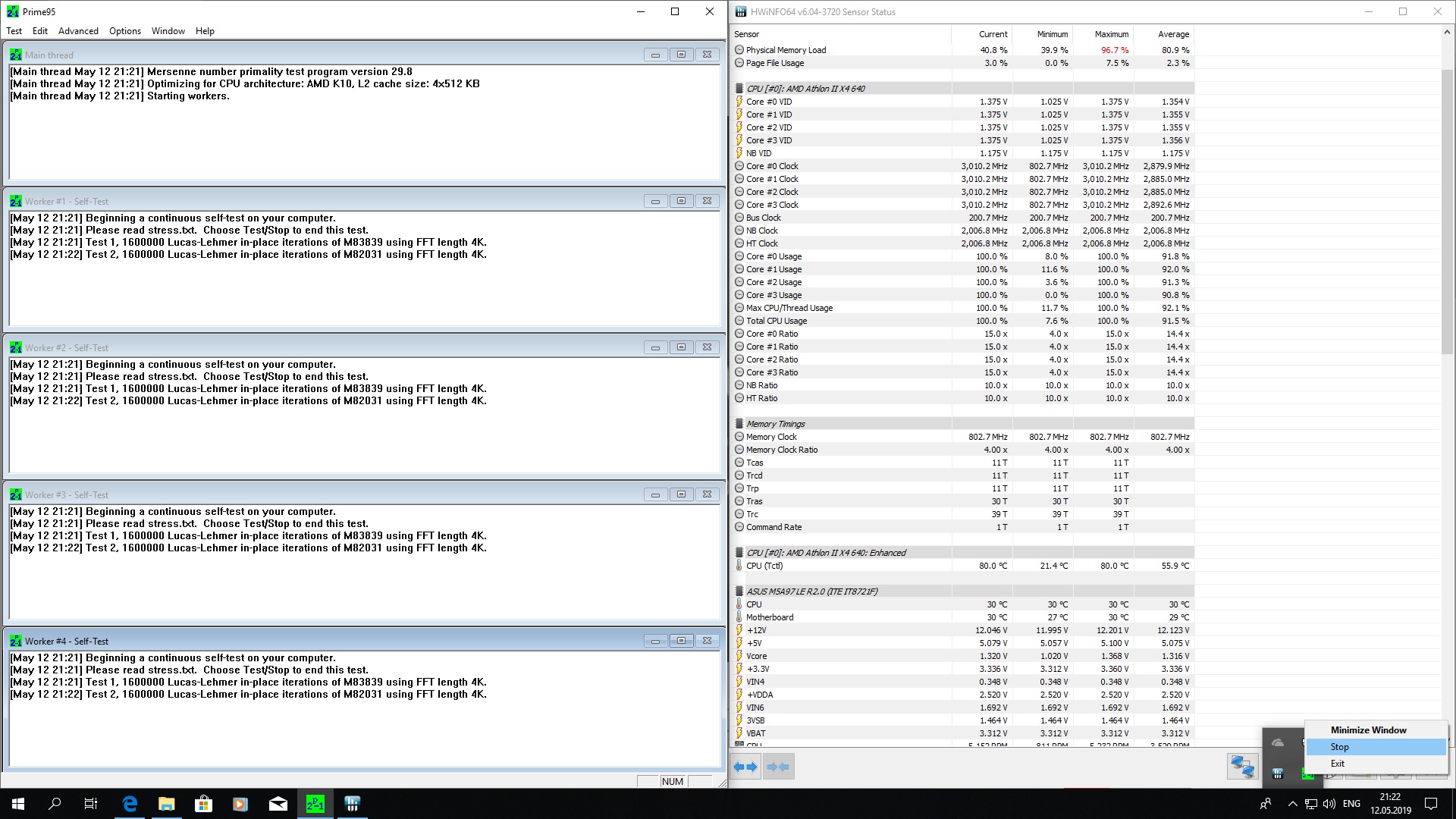
Task: Open the Advanced menu in Prime95
Action: 78,31
